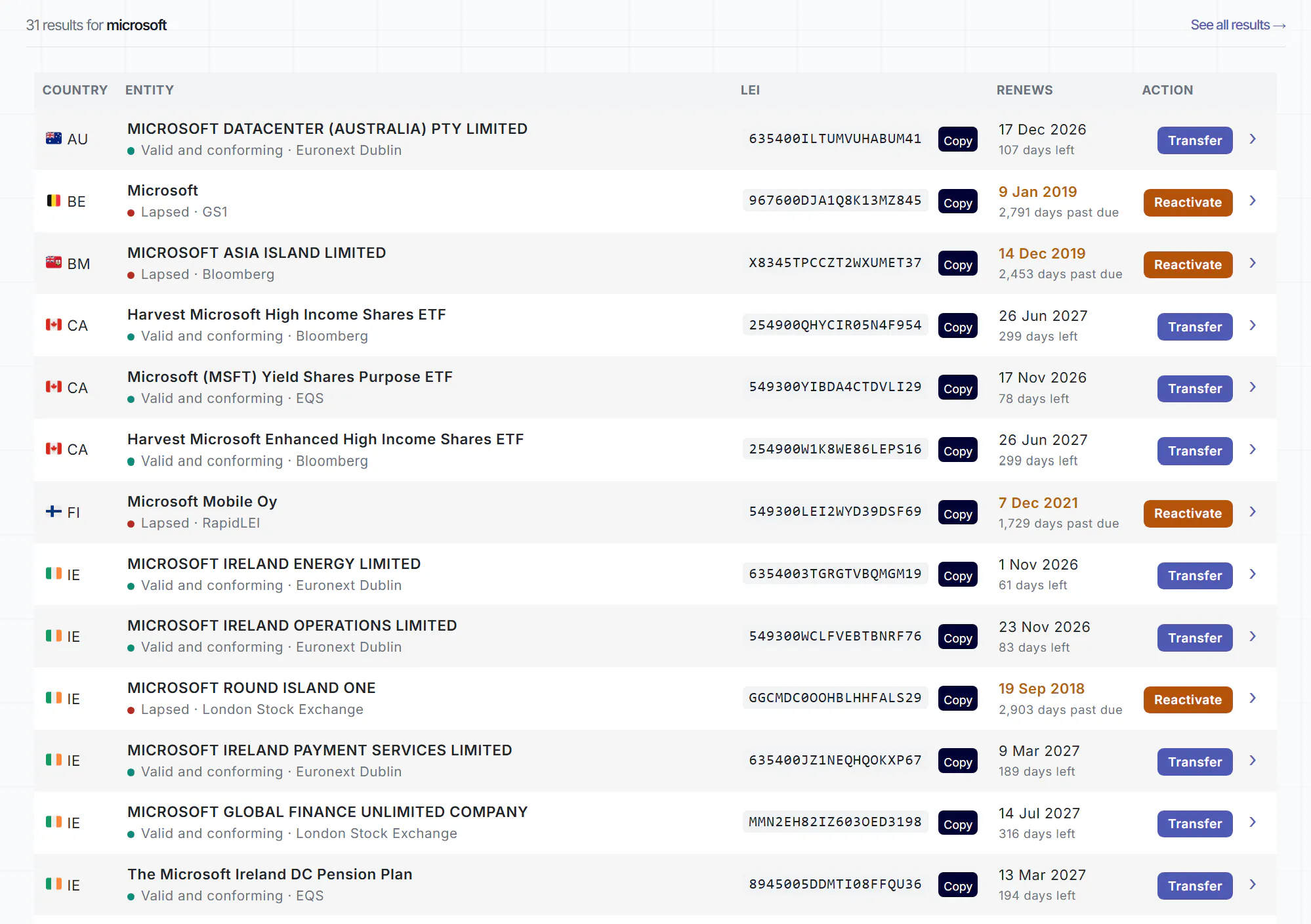
Task: Click Belgian flag icon in BE row
Action: 54,201
